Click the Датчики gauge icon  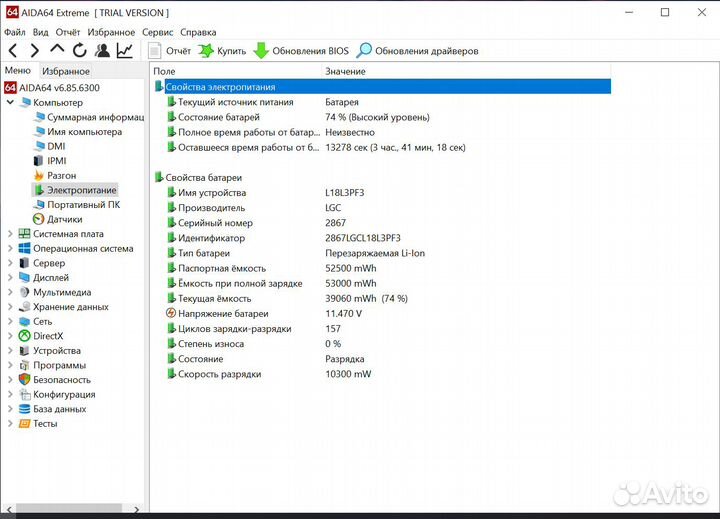point(39,219)
